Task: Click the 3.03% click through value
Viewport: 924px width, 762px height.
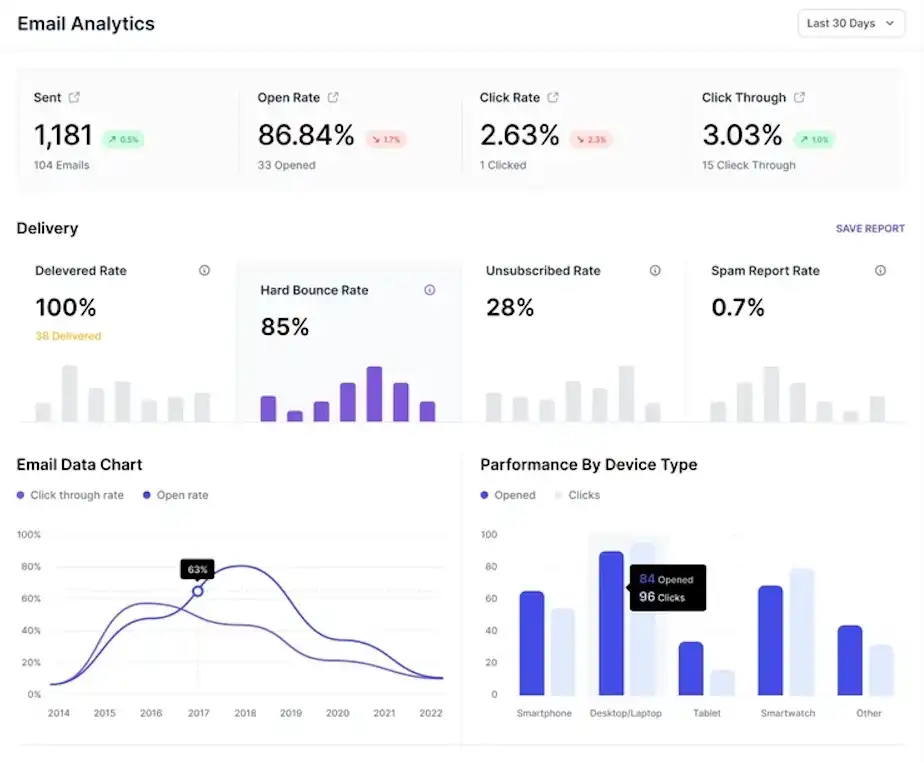Action: 742,135
